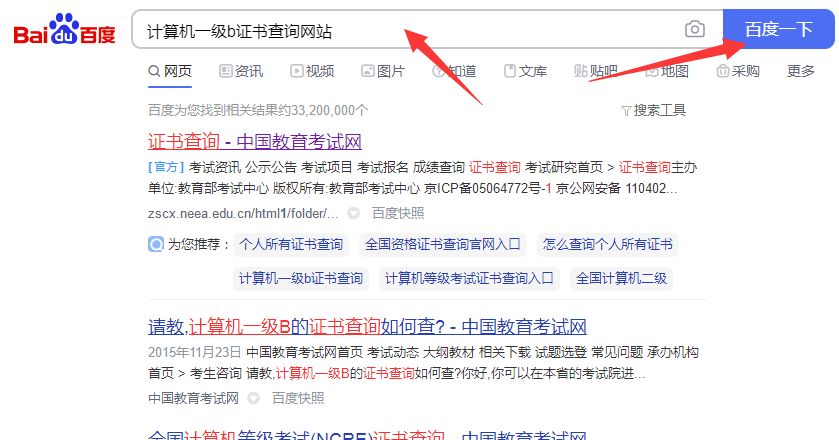The height and width of the screenshot is (440, 839).
Task: Select the 网页 tab
Action: coord(170,71)
